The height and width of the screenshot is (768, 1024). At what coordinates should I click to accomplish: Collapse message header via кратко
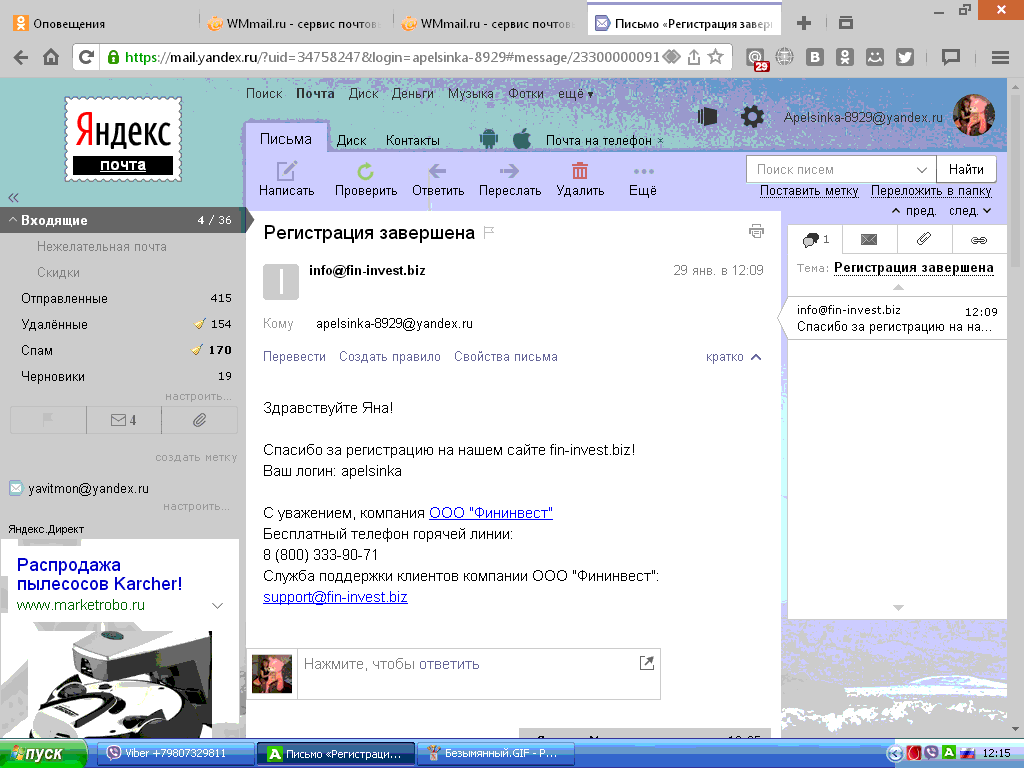[x=733, y=357]
